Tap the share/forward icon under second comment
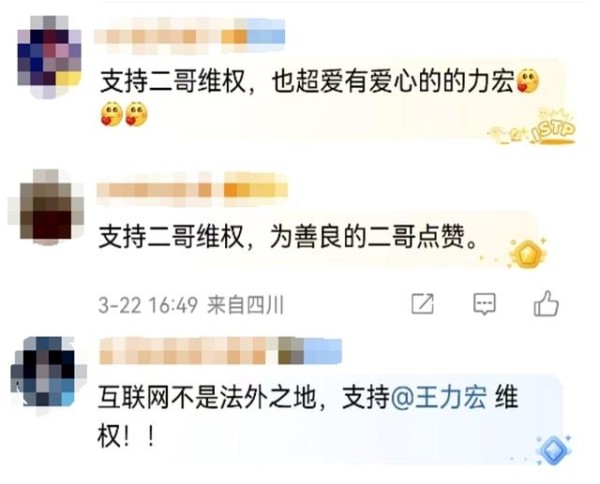The height and width of the screenshot is (484, 600). pyautogui.click(x=423, y=304)
